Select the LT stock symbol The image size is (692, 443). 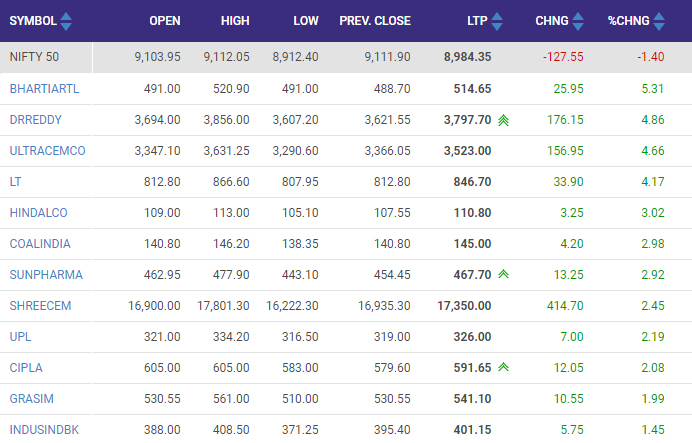(x=15, y=182)
